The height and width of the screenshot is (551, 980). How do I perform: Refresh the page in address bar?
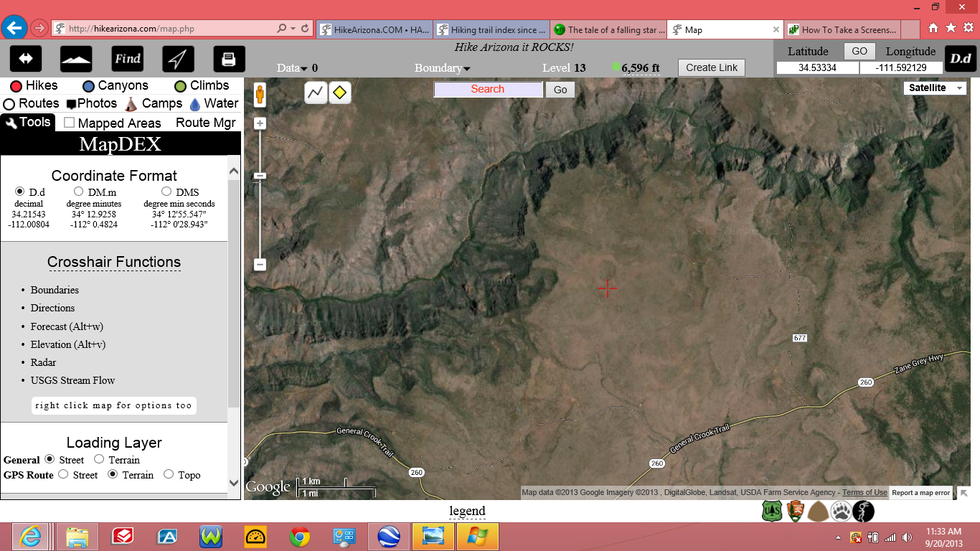(x=305, y=28)
